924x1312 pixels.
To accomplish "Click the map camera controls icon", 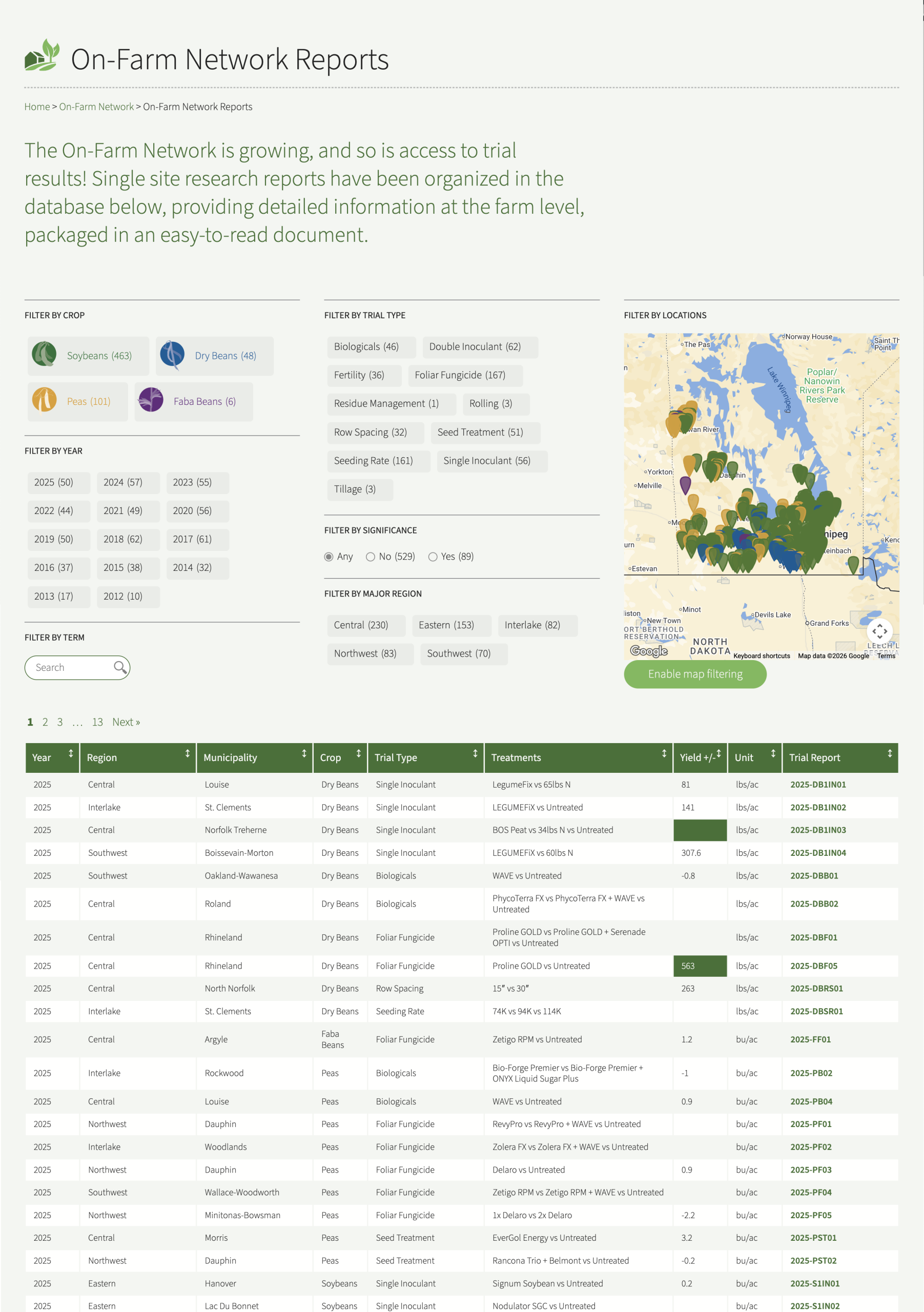I will pos(879,631).
